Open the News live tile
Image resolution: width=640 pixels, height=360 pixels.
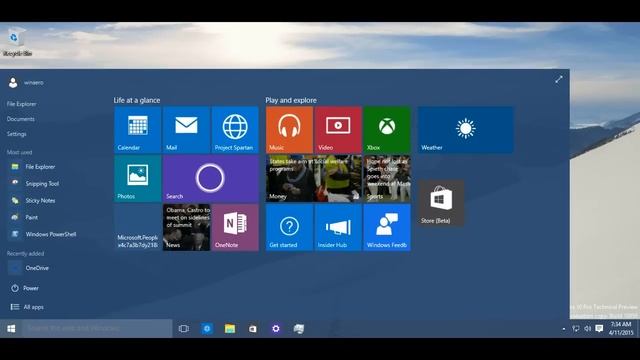tap(187, 227)
